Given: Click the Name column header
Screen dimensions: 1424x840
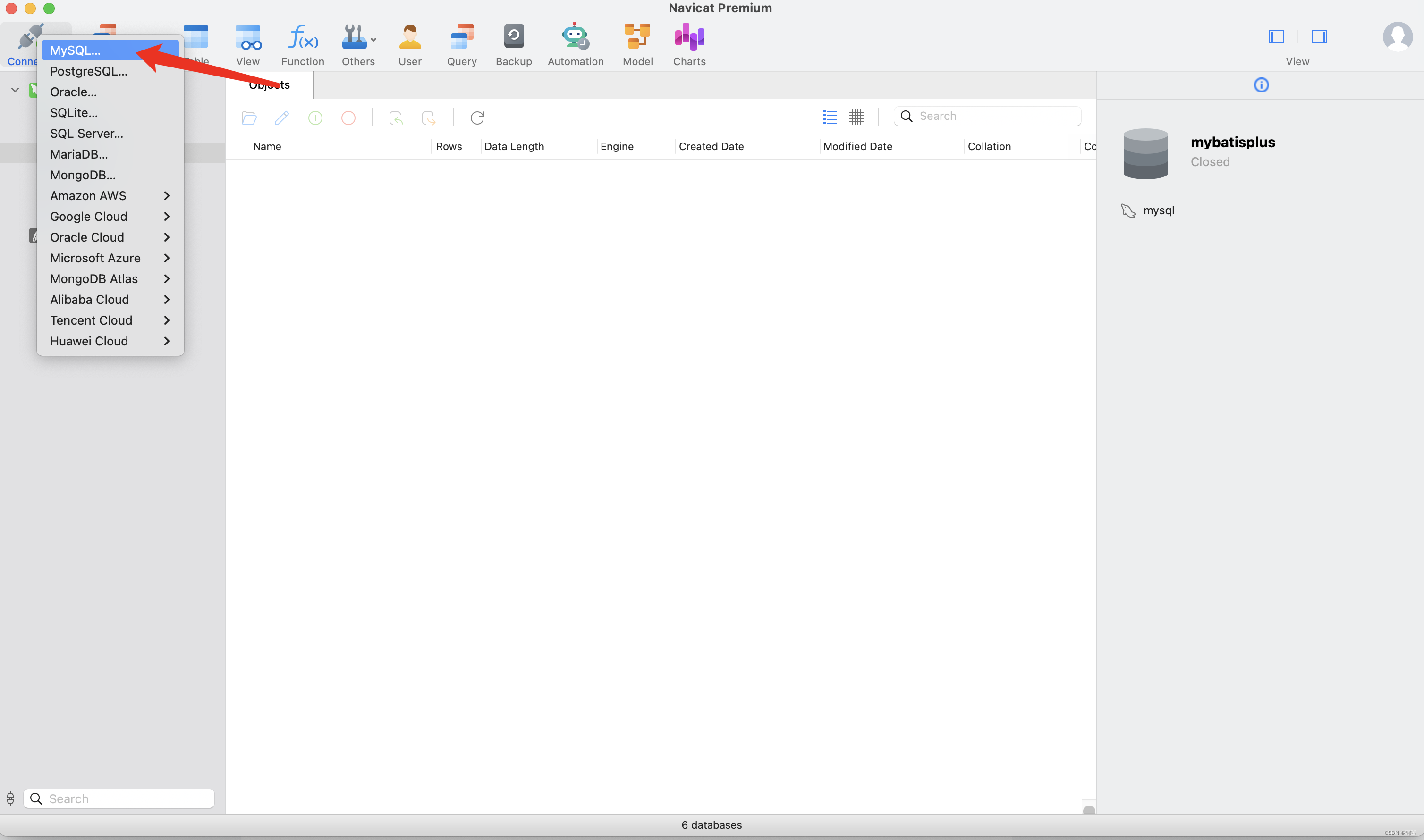Looking at the screenshot, I should 267,147.
